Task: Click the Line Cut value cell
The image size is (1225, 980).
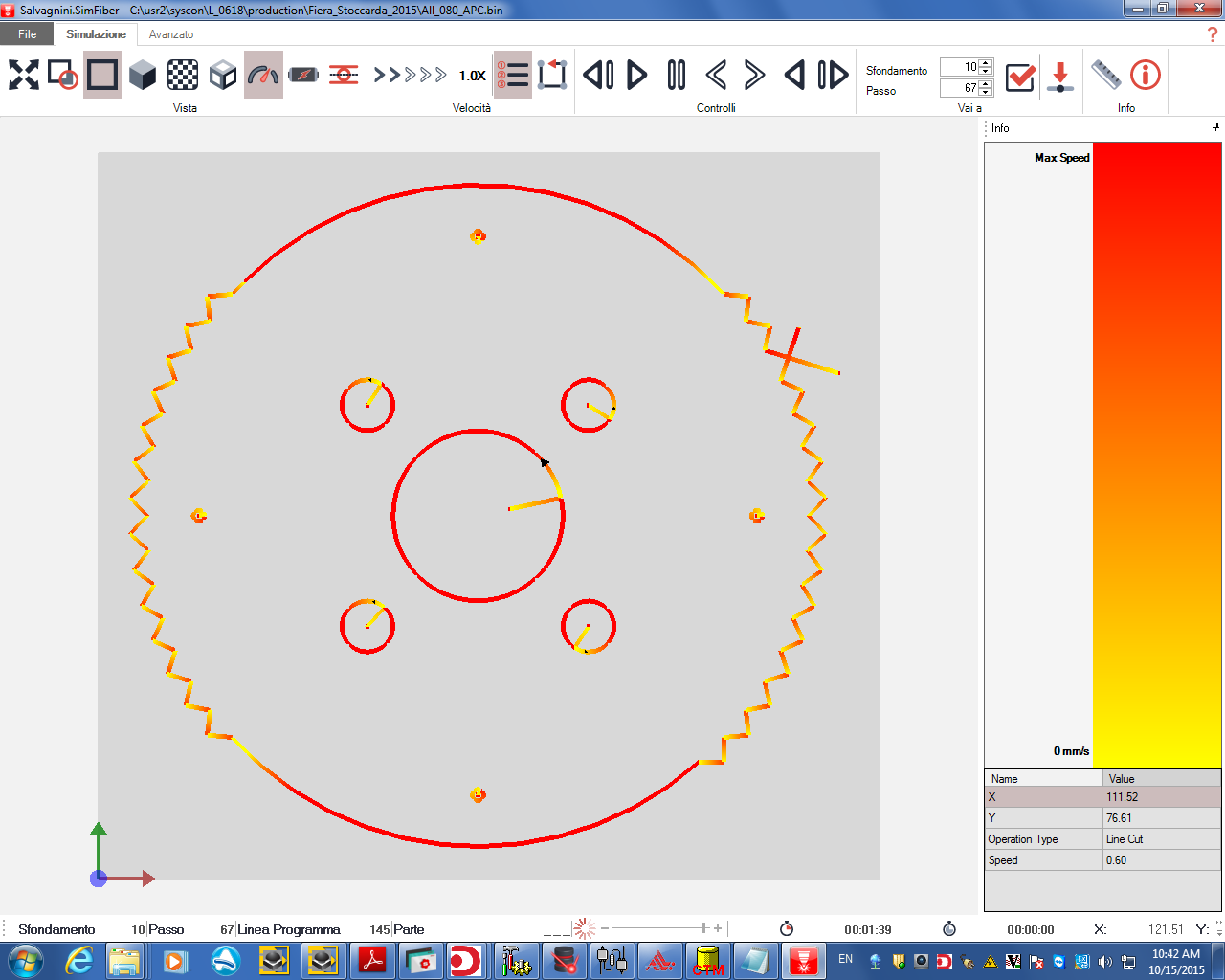Action: (1163, 839)
